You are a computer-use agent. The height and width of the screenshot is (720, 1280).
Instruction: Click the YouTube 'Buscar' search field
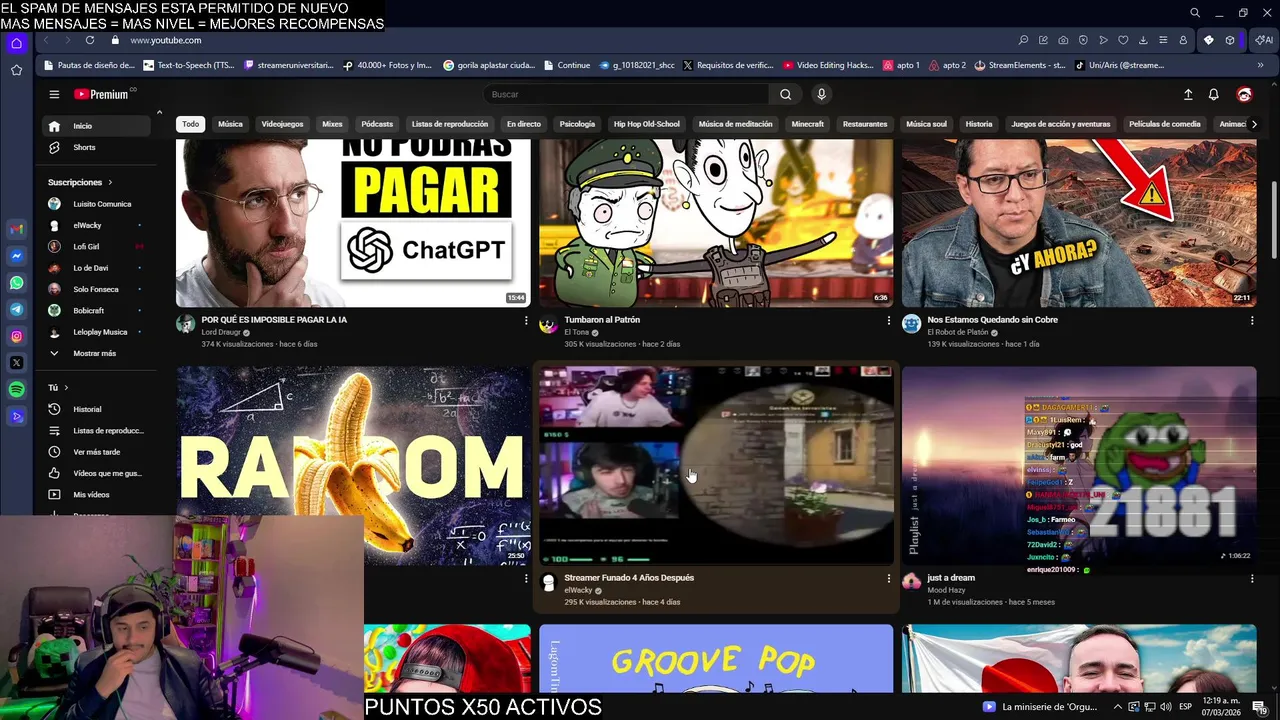(627, 94)
